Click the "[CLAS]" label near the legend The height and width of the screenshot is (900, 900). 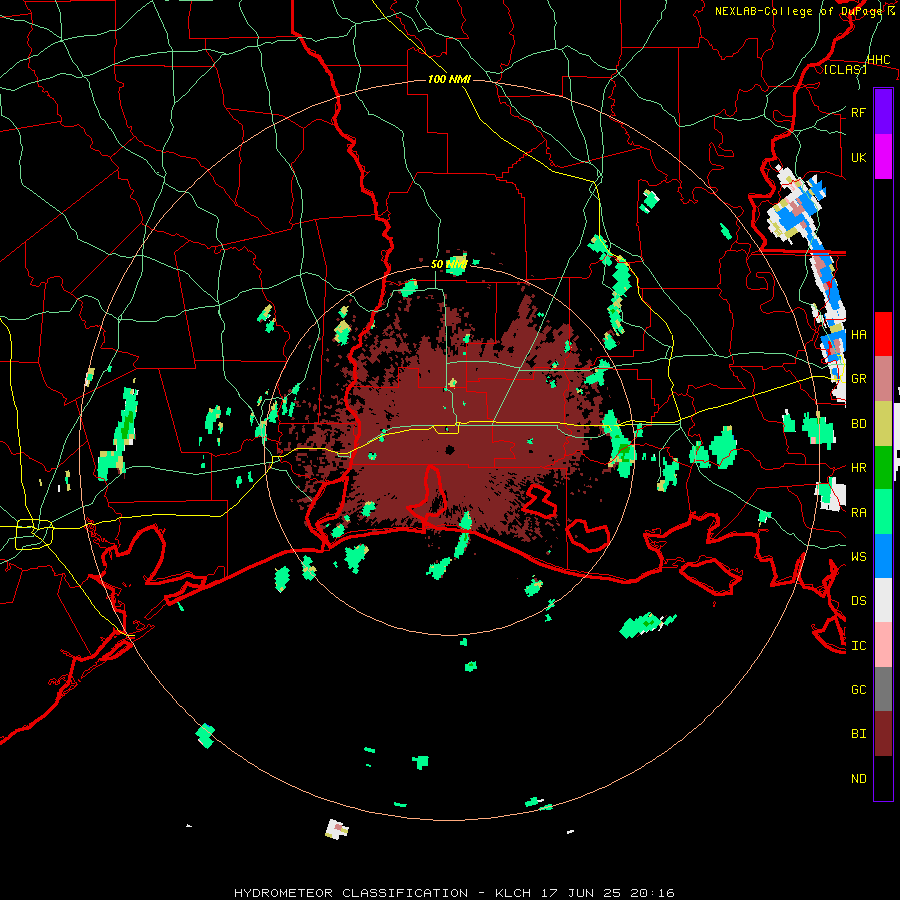point(845,69)
